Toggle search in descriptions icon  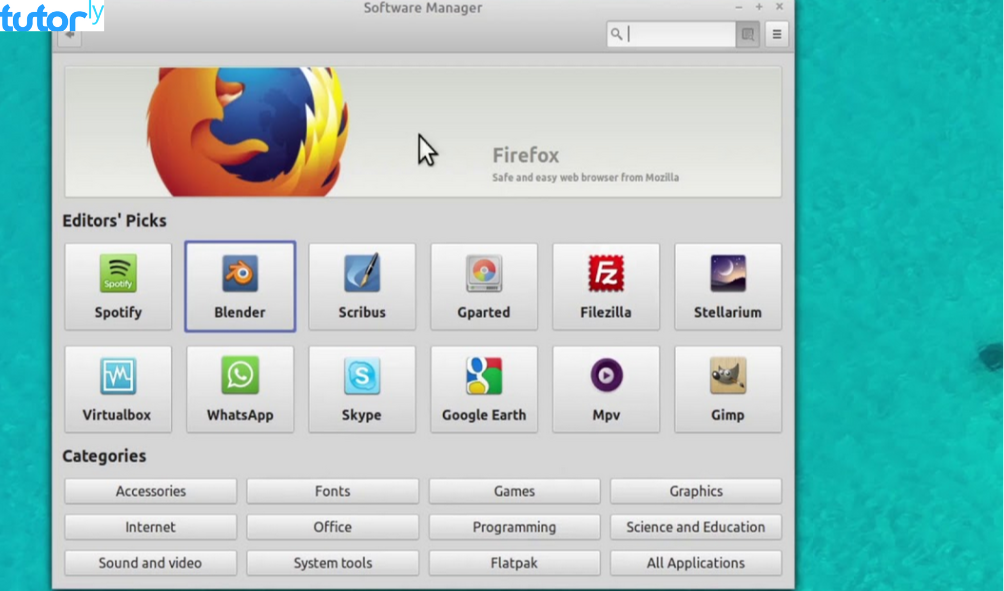[x=747, y=34]
